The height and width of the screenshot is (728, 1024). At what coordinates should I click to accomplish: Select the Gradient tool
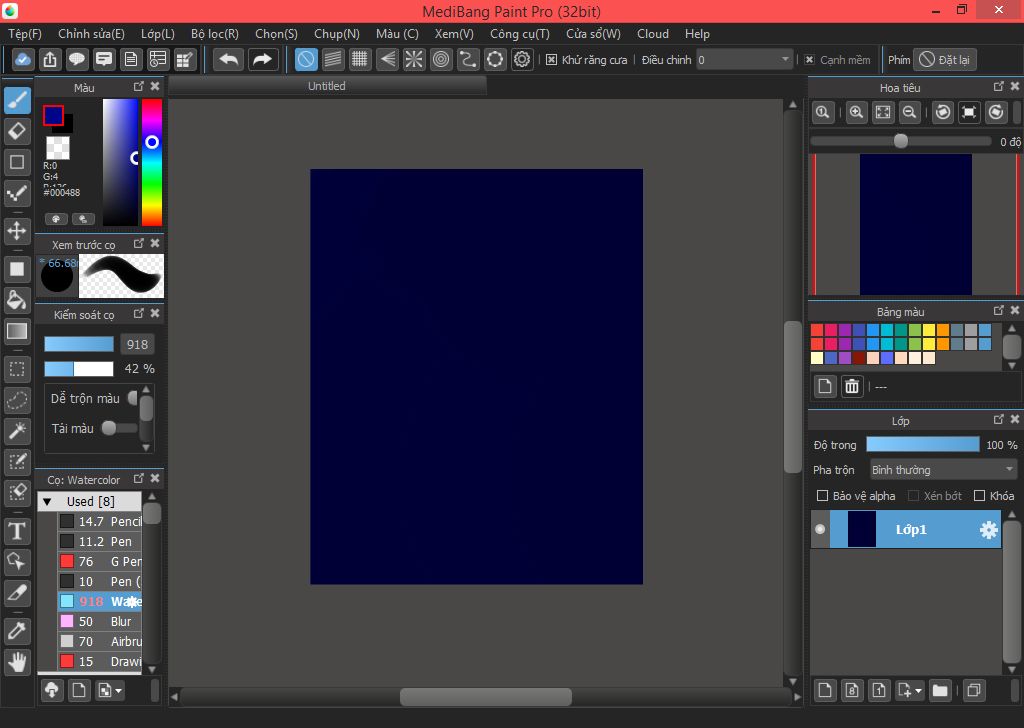[18, 331]
